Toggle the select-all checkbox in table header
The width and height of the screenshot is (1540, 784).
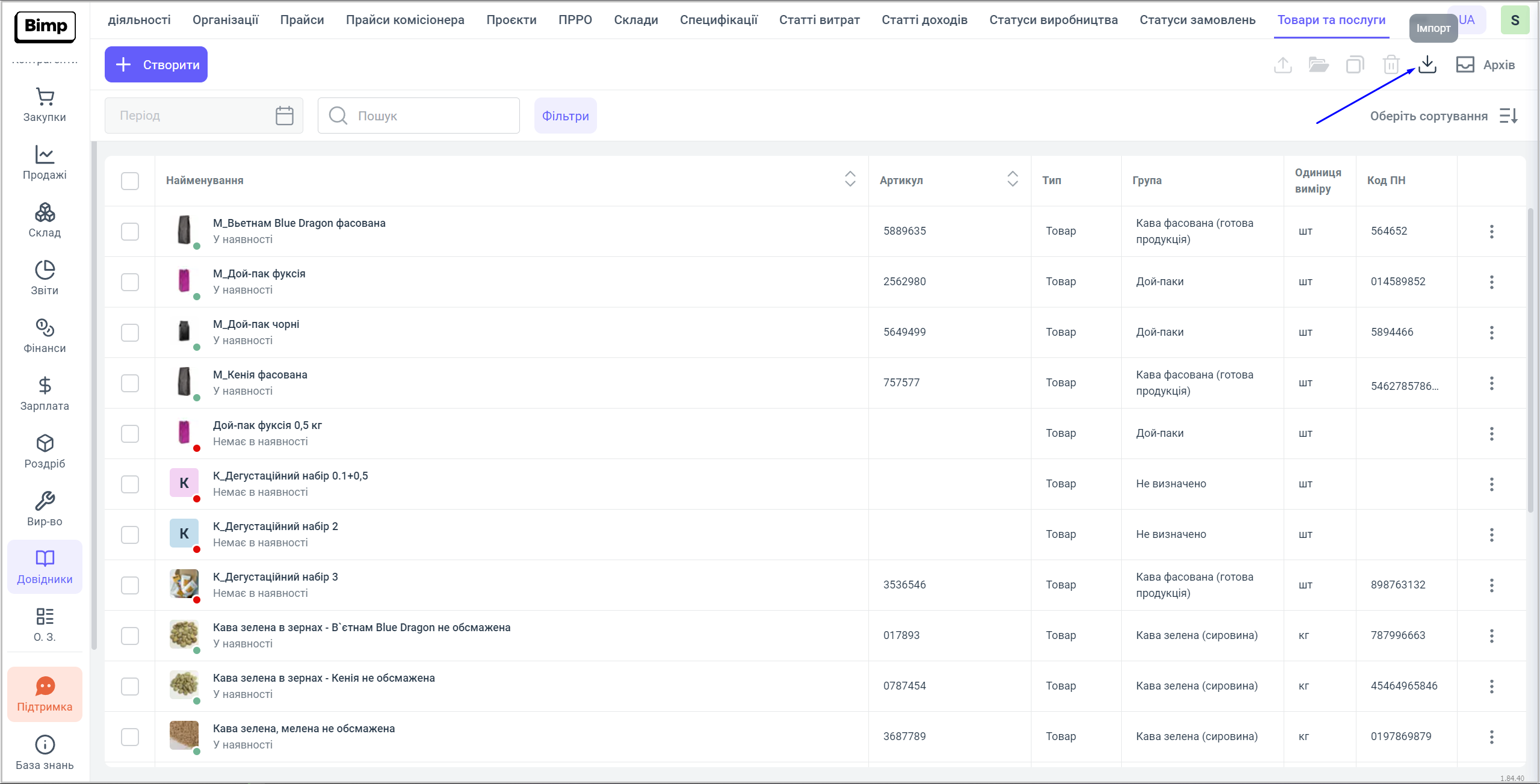pyautogui.click(x=130, y=181)
